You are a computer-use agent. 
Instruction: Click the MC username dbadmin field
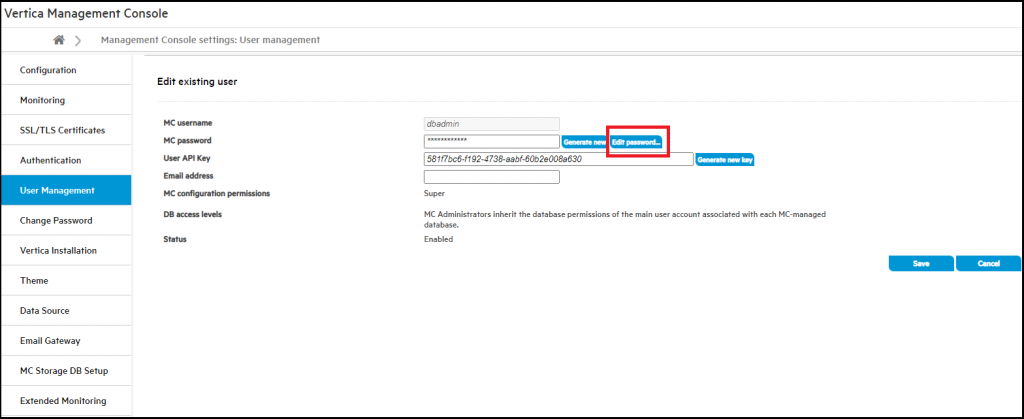pos(492,123)
